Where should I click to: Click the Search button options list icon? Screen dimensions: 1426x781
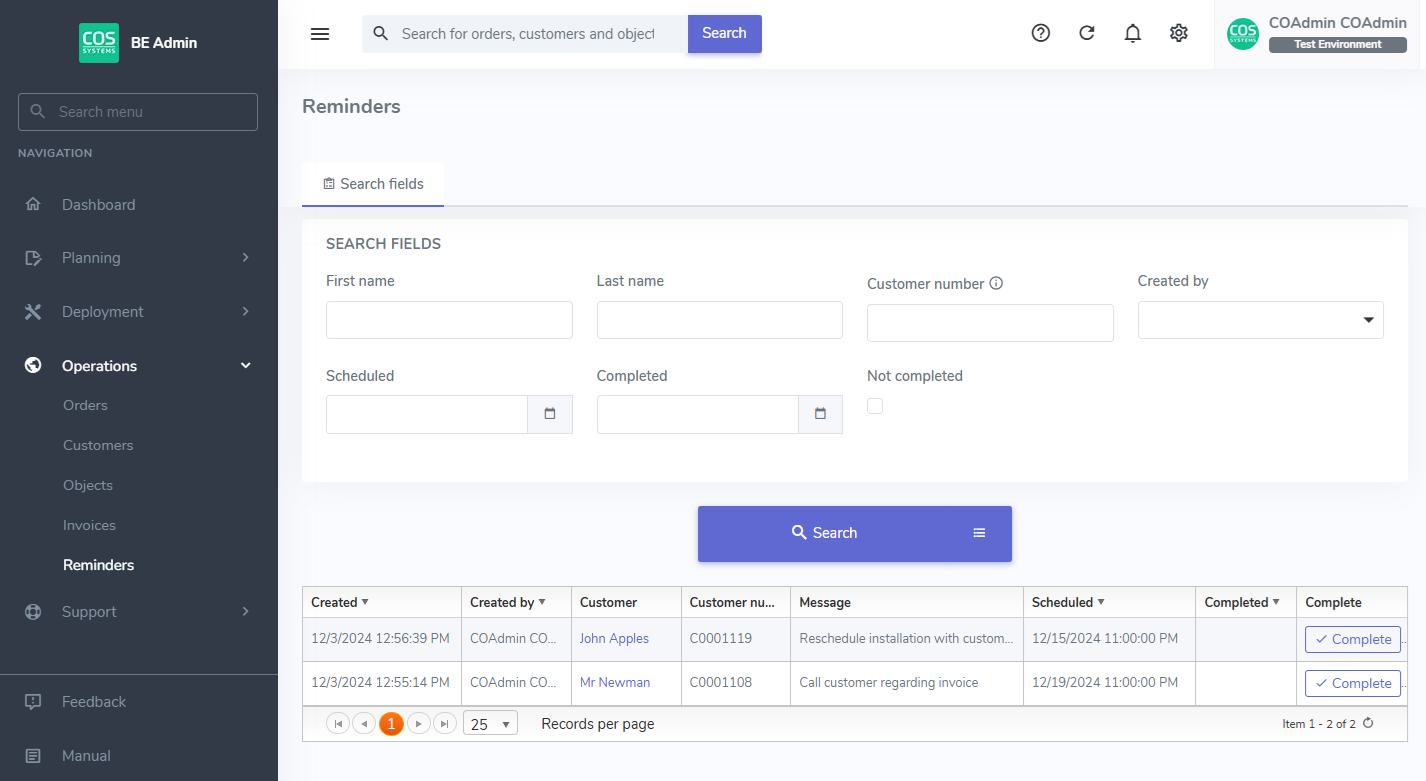[979, 533]
